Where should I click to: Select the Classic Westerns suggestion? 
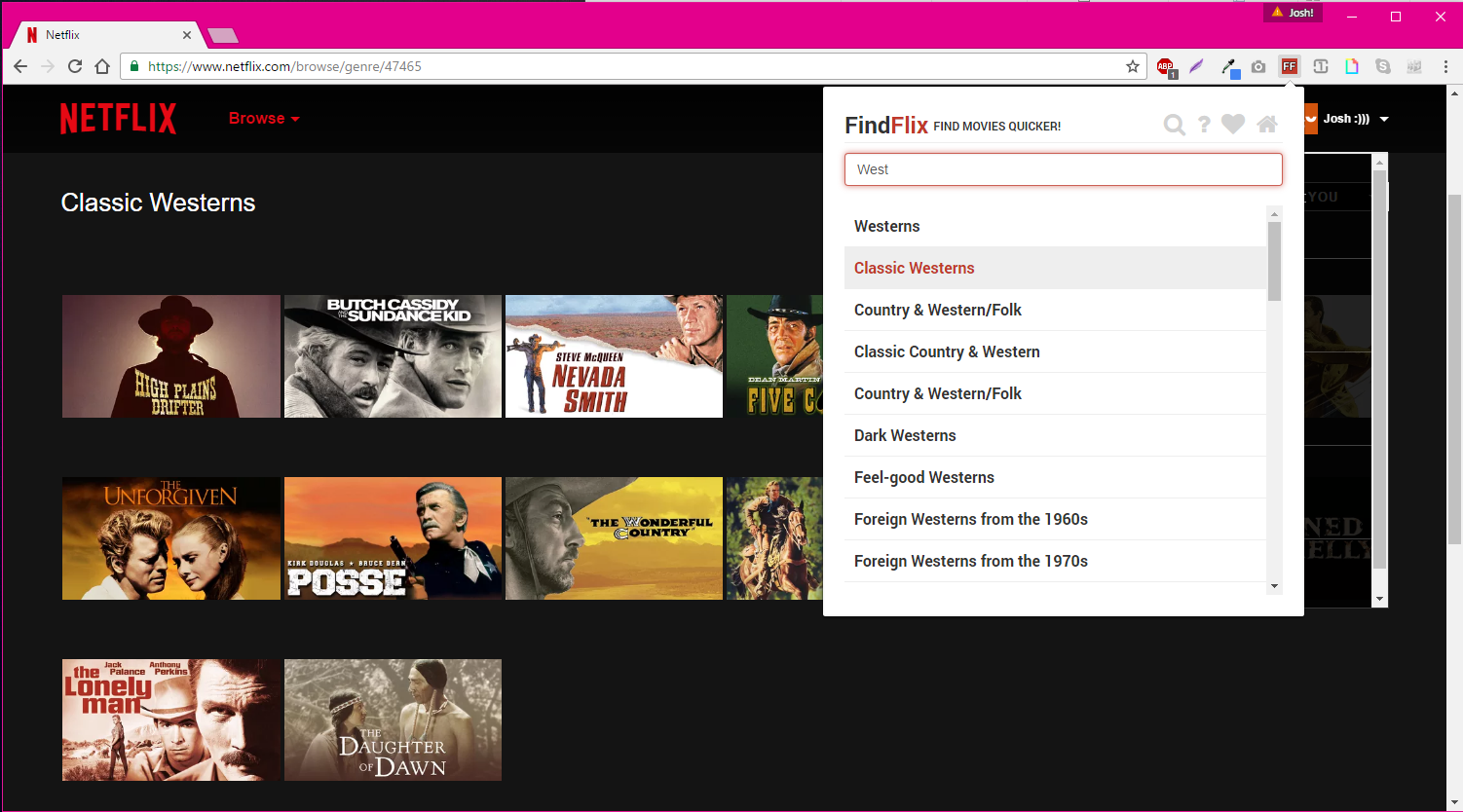(x=914, y=268)
